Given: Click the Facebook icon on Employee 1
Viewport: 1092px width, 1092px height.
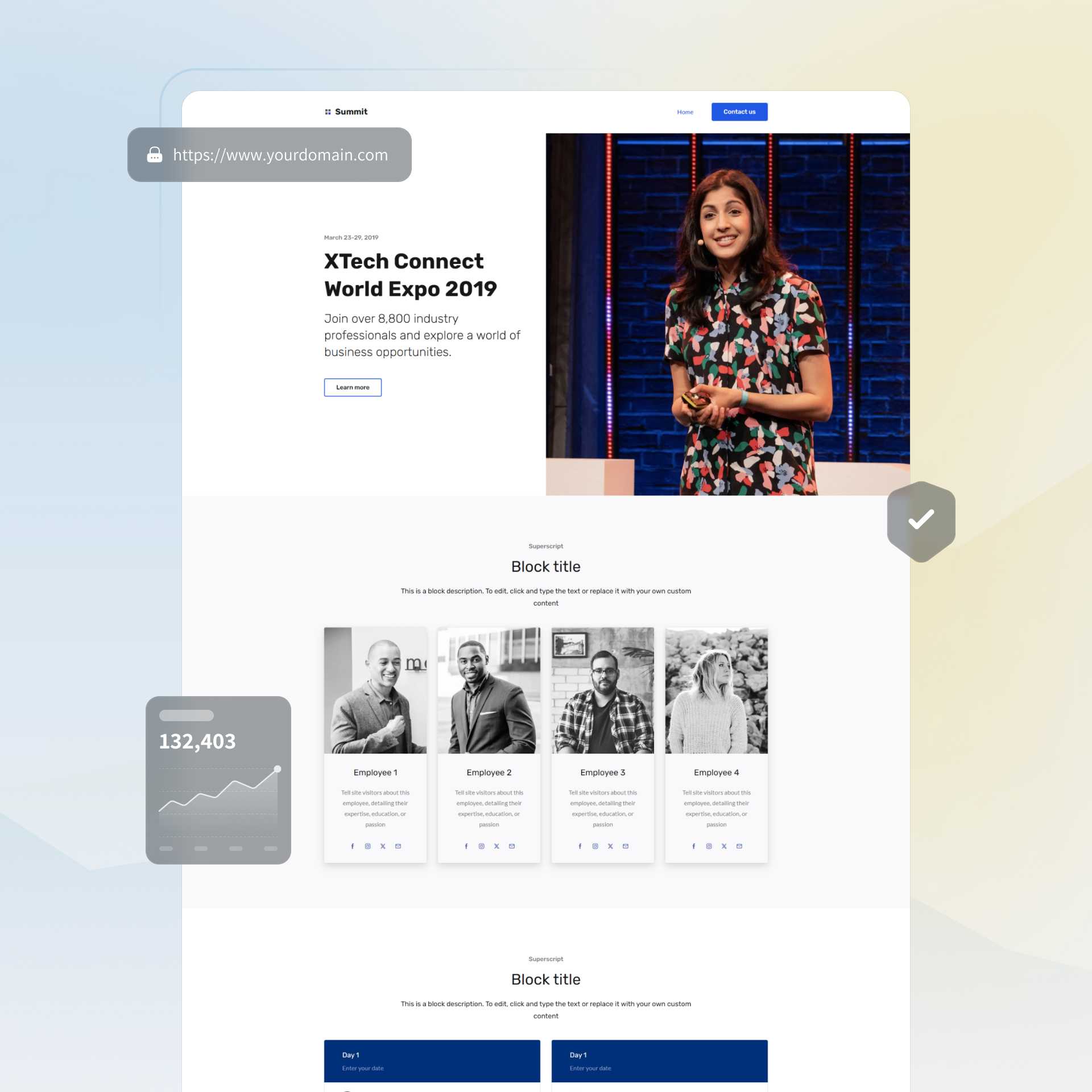Looking at the screenshot, I should [x=353, y=846].
